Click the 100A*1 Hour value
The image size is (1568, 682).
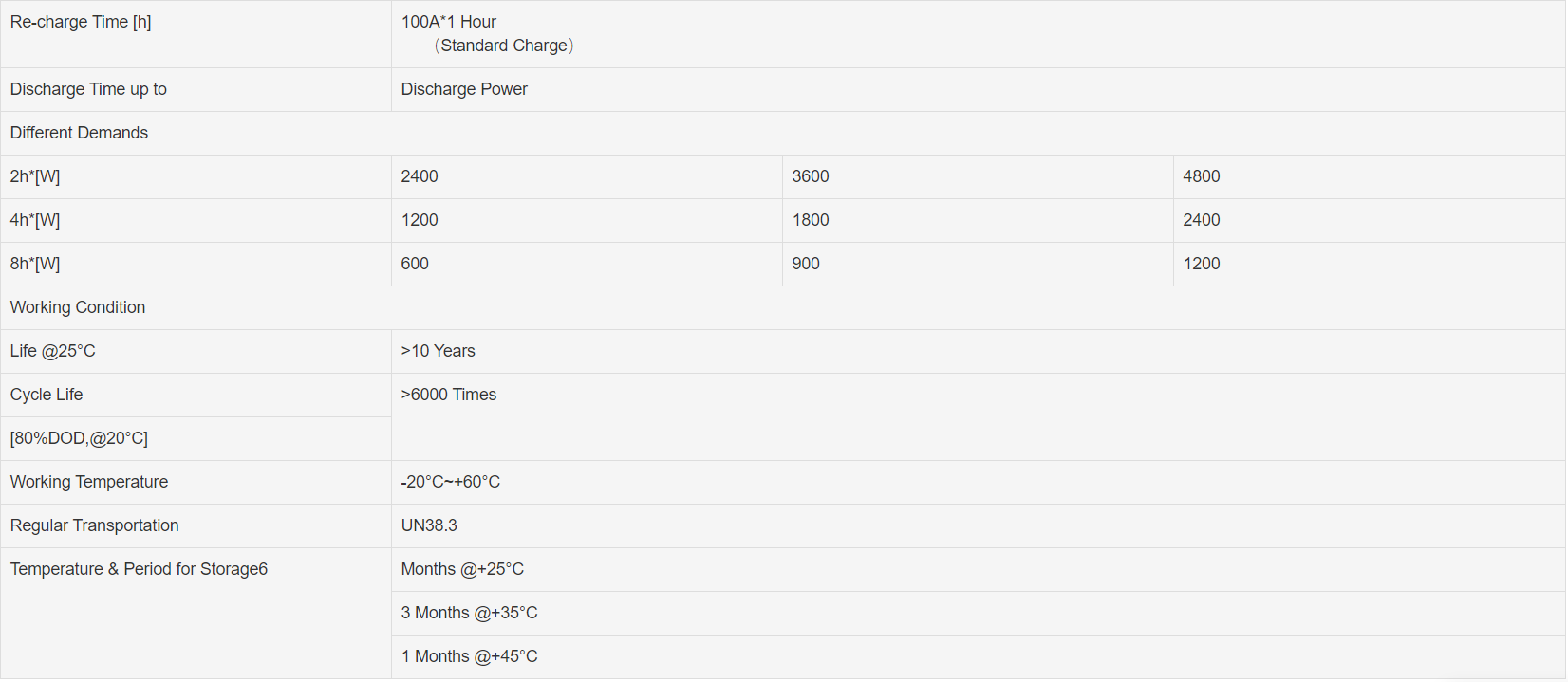point(448,22)
